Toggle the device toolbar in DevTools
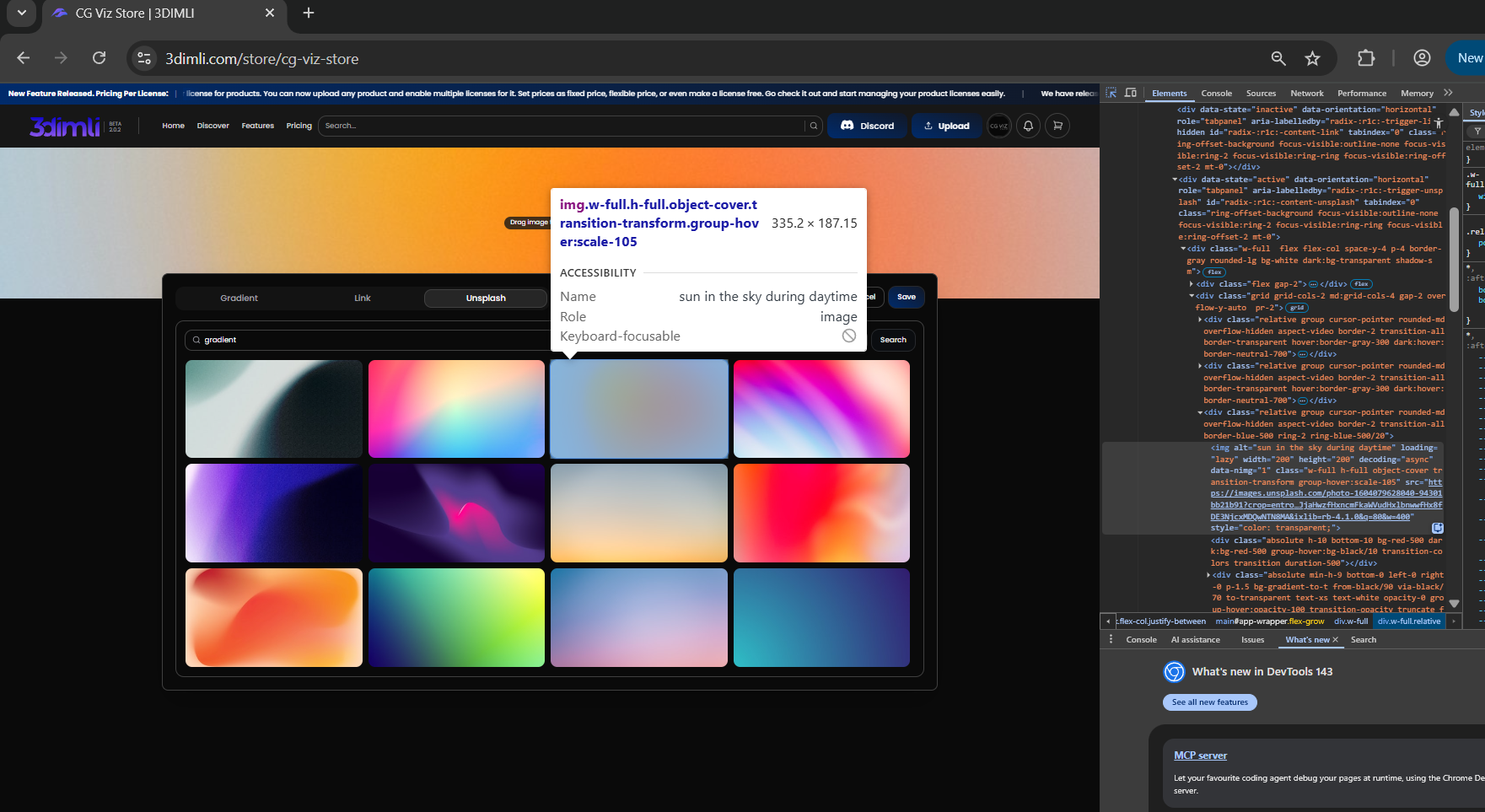This screenshot has width=1485, height=812. pos(1131,93)
